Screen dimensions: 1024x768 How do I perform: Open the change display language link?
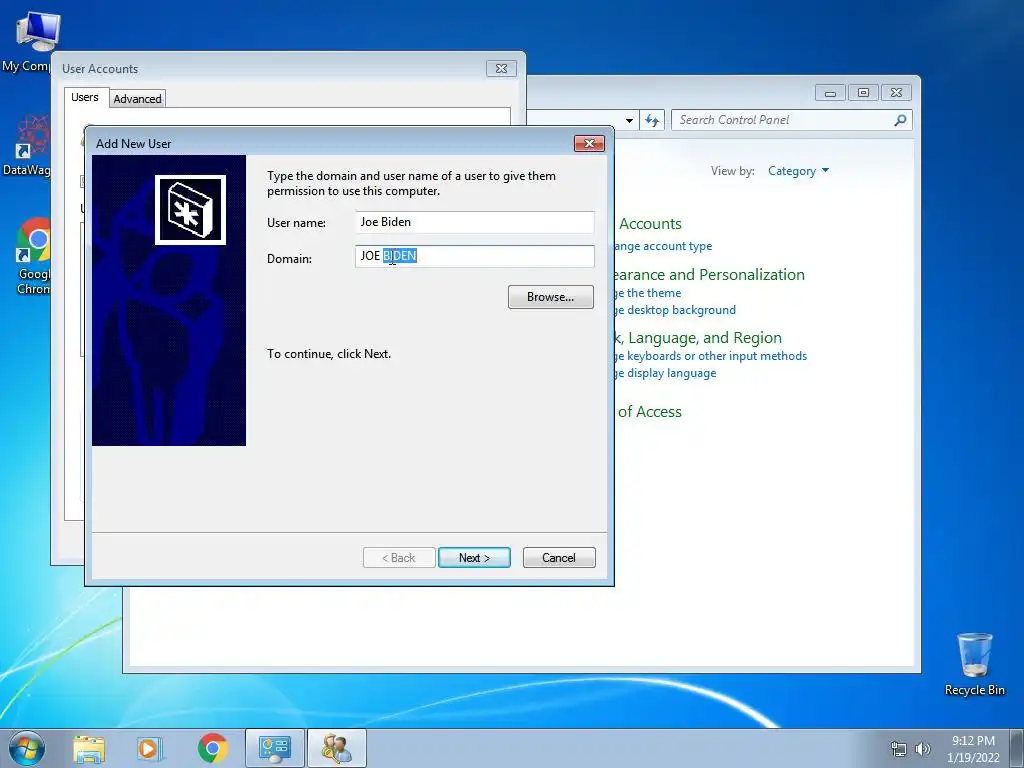point(665,373)
